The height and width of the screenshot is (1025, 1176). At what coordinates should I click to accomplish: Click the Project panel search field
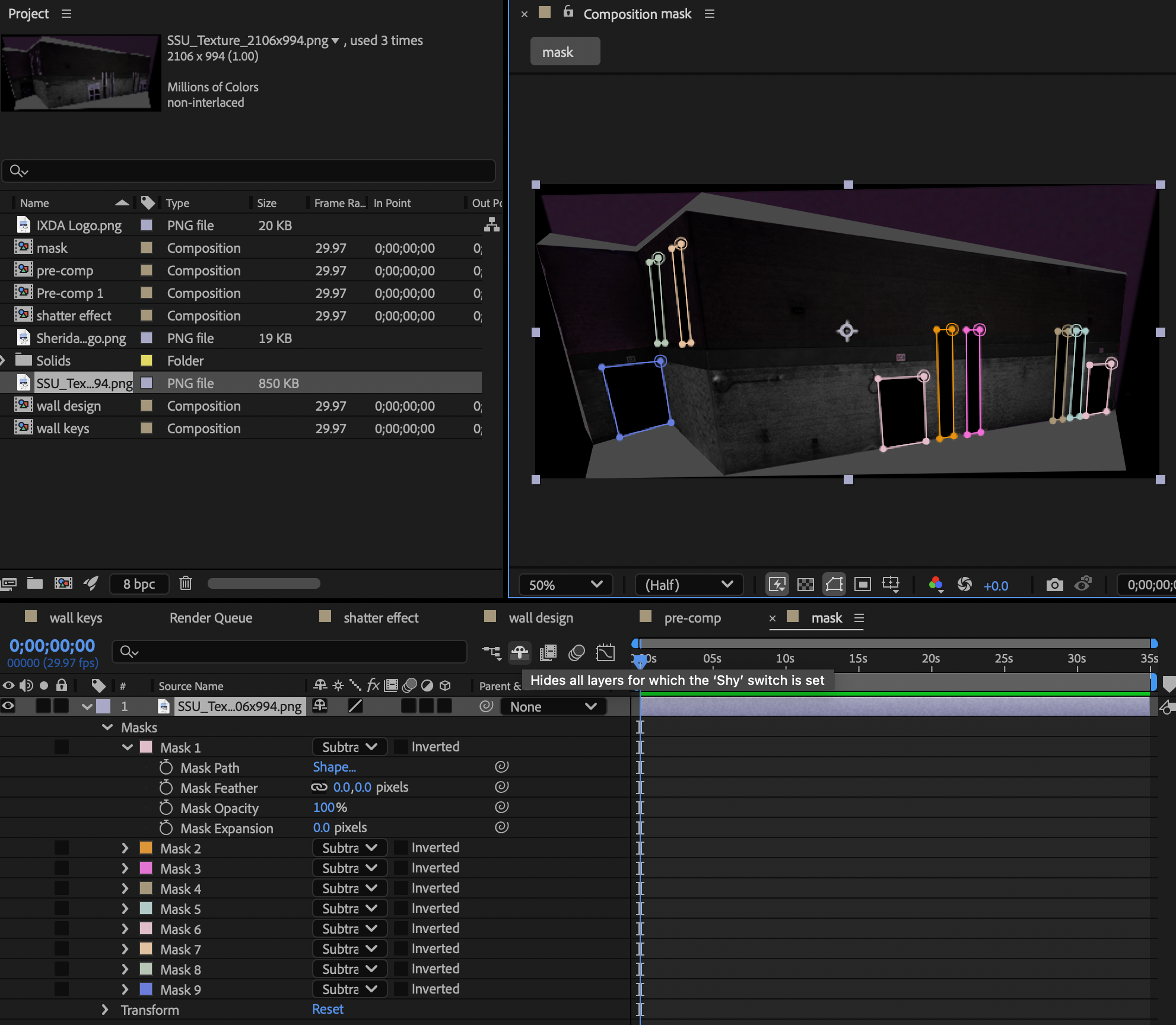tap(249, 171)
